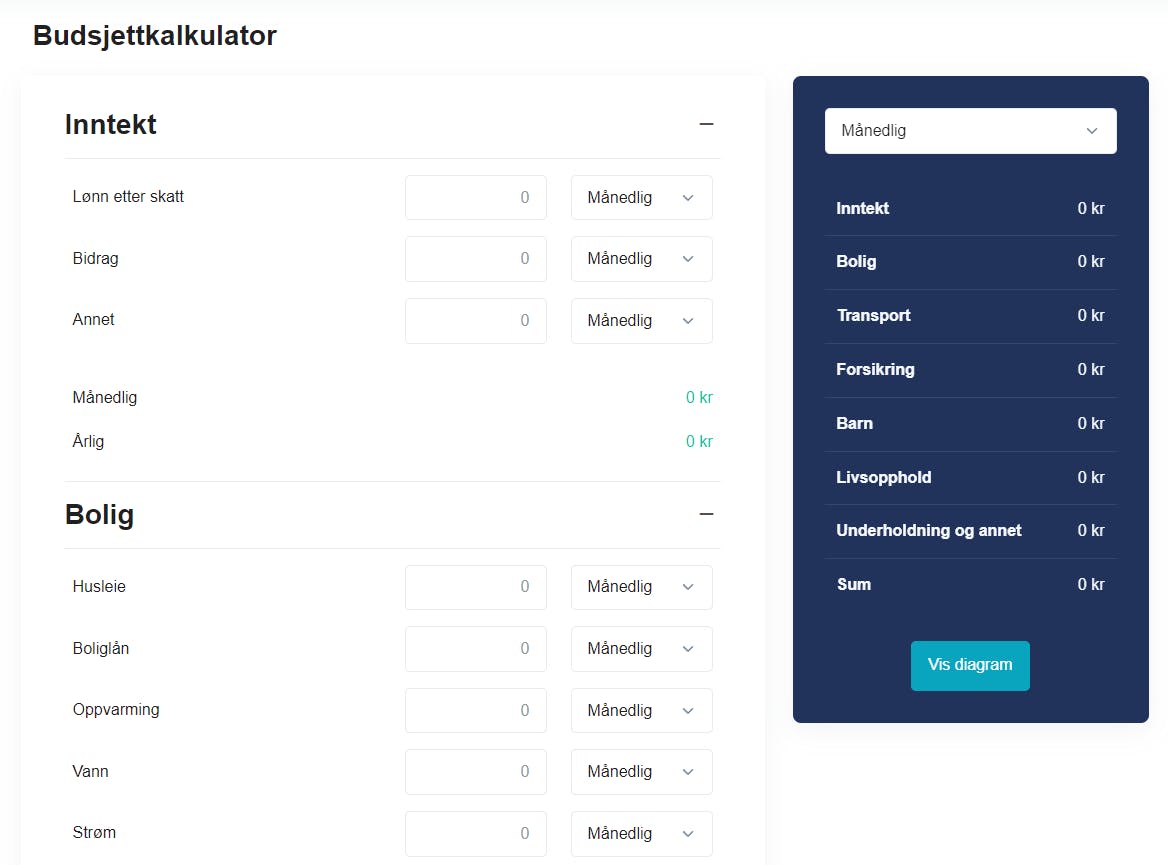Open the frequency dropdown next to Husleie
Image resolution: width=1168 pixels, height=865 pixels.
pos(641,587)
